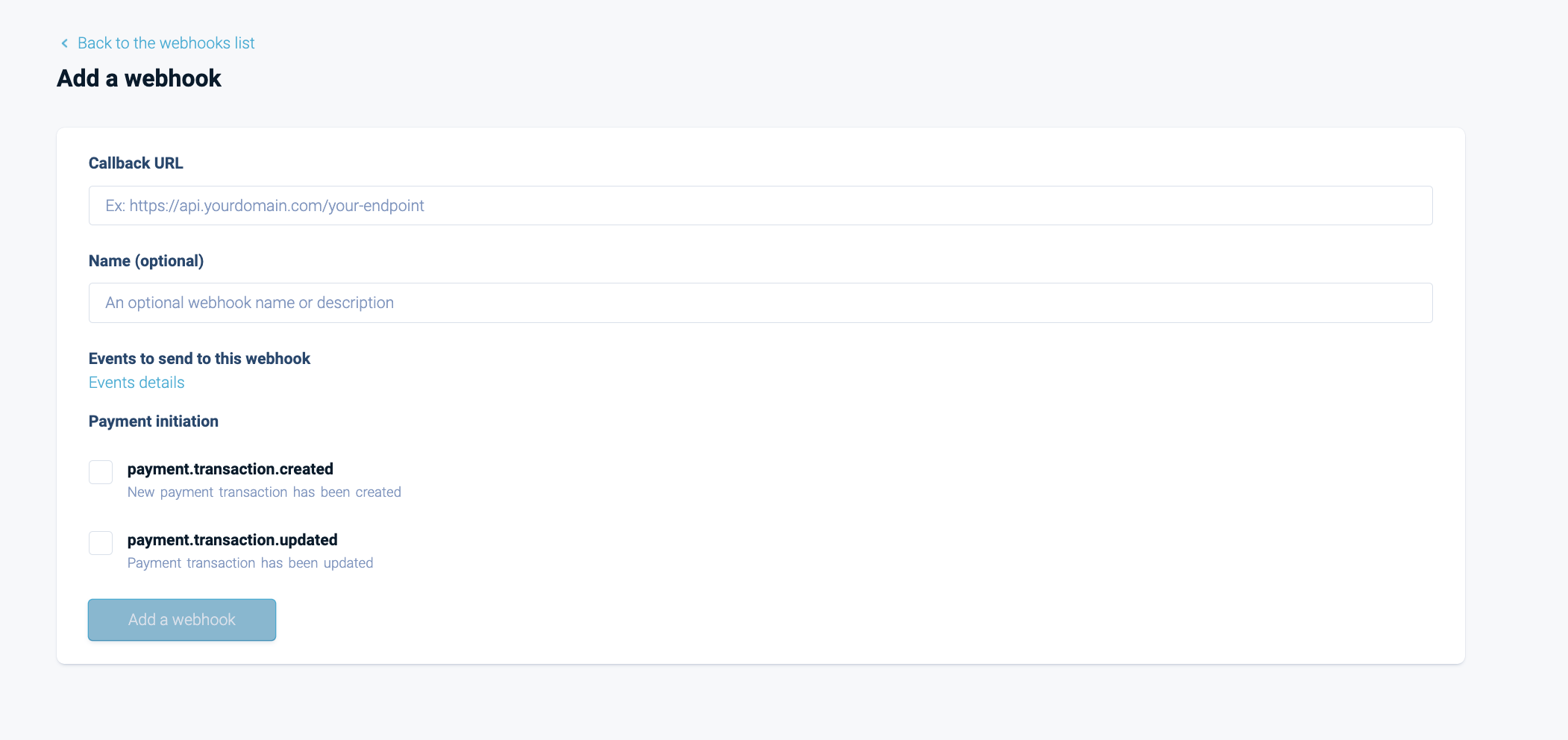Click the Callback URL field label
Image resolution: width=1568 pixels, height=740 pixels.
pyautogui.click(x=136, y=163)
